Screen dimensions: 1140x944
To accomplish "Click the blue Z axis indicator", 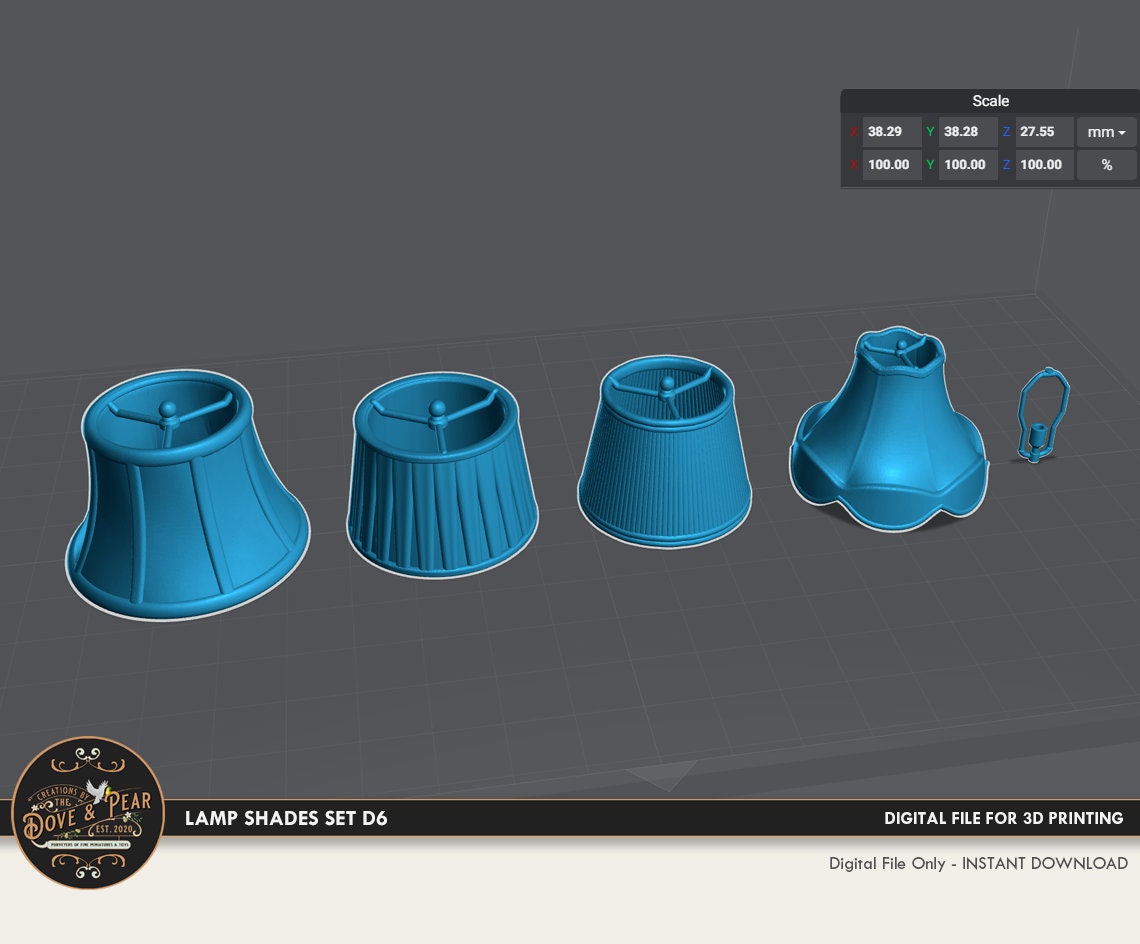I will (1005, 132).
